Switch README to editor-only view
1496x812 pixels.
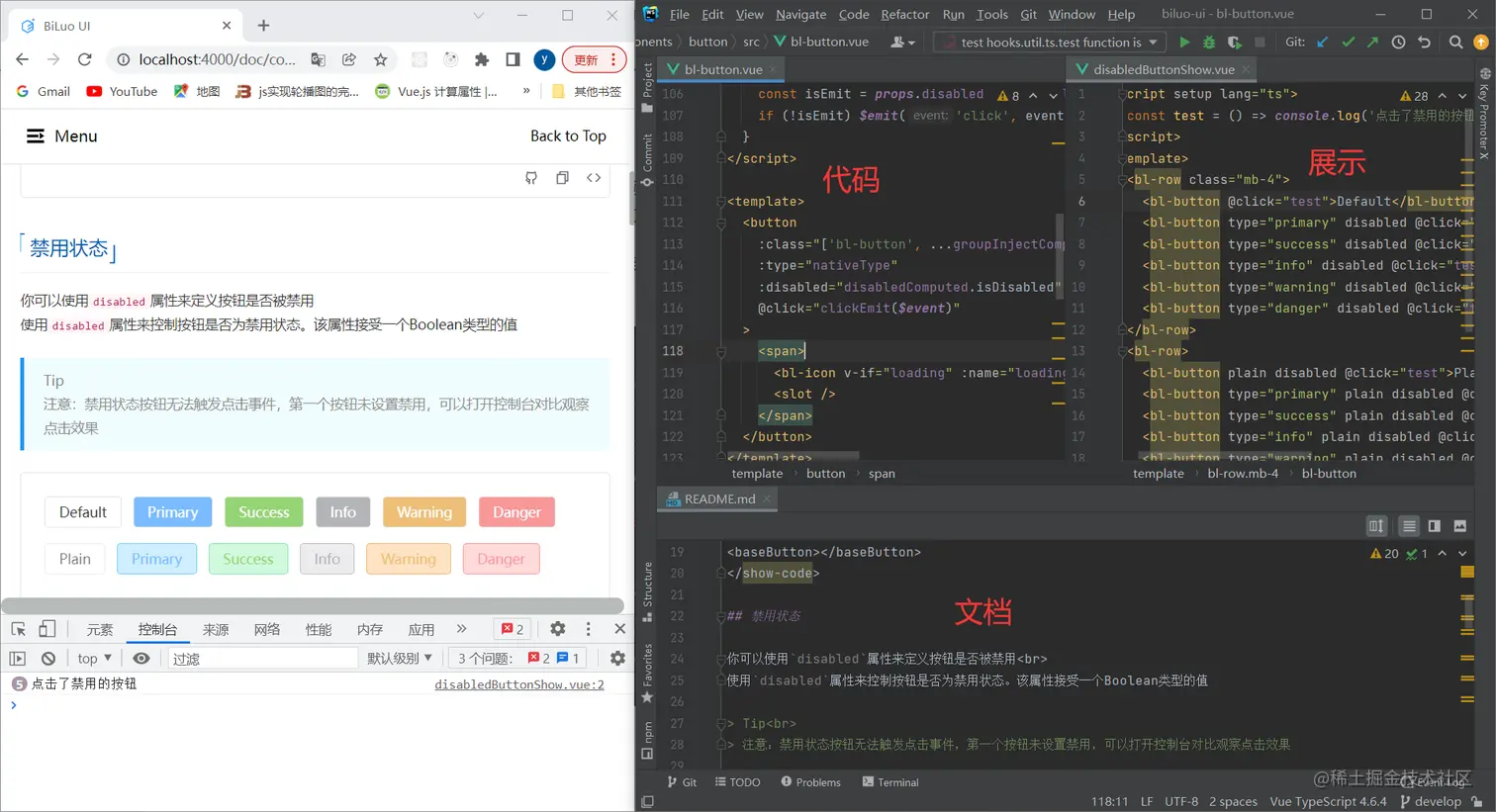tap(1409, 526)
